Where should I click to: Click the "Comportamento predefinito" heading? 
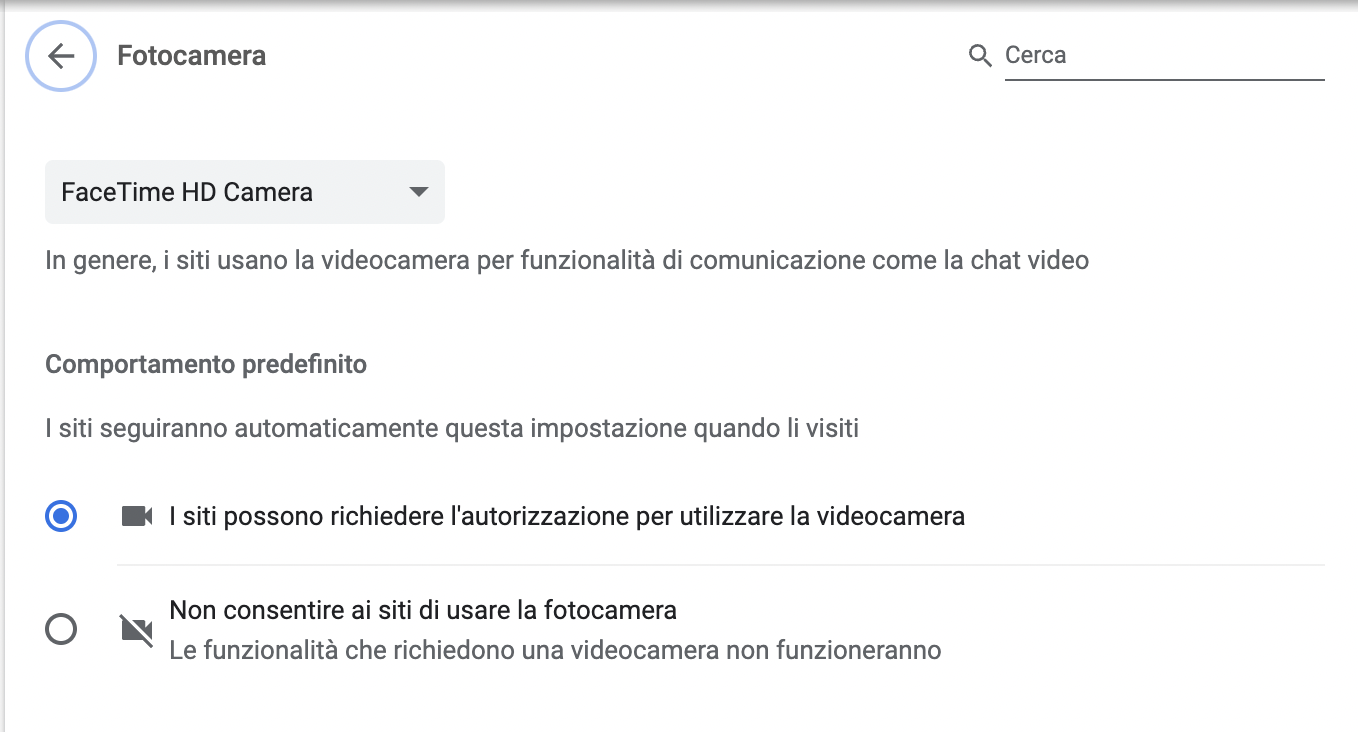click(x=206, y=364)
